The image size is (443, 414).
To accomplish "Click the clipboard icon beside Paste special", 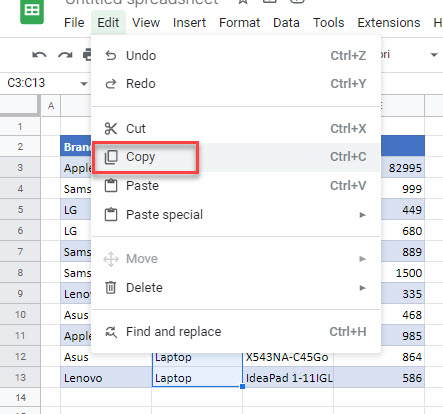I will 111,215.
